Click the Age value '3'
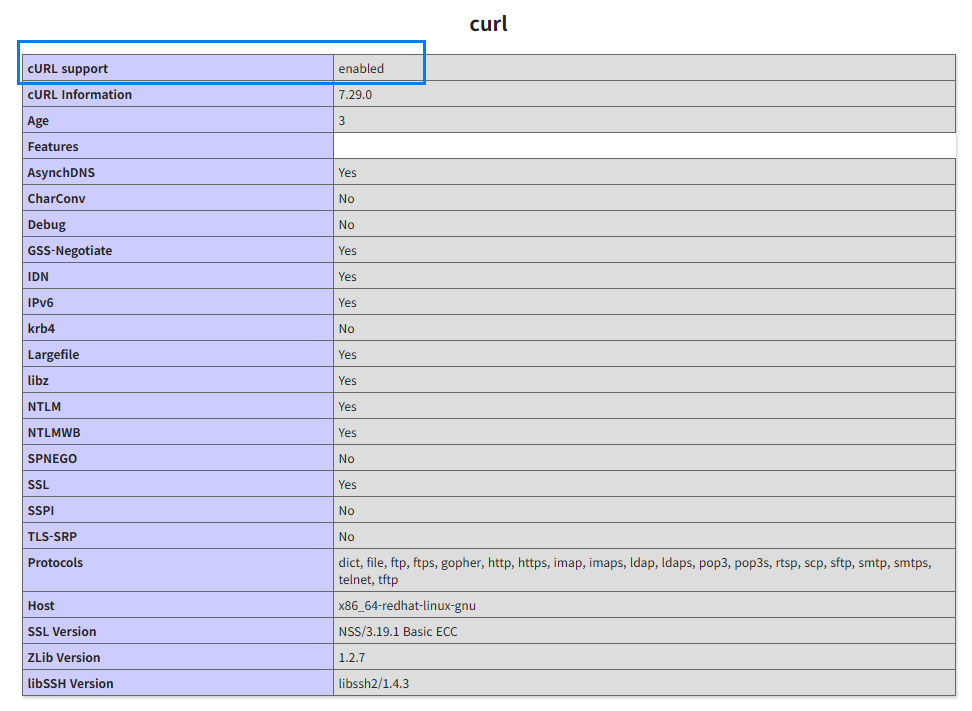Viewport: 972px width, 711px height. point(342,121)
